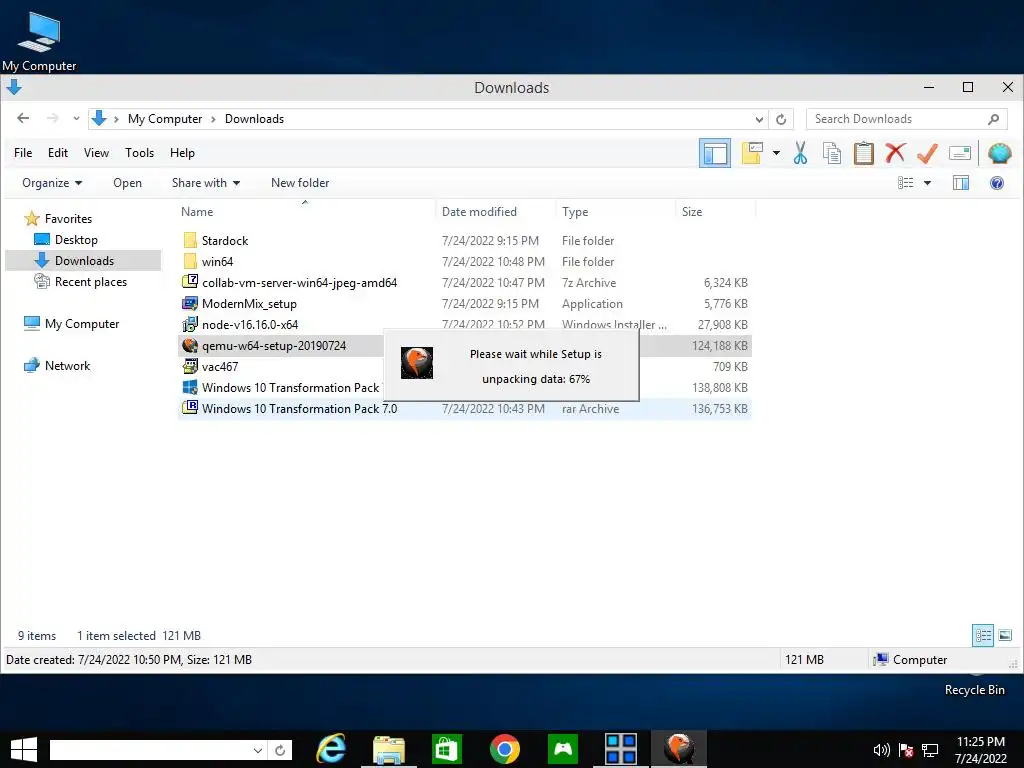
Task: Click the Copy toolbar icon
Action: [831, 153]
